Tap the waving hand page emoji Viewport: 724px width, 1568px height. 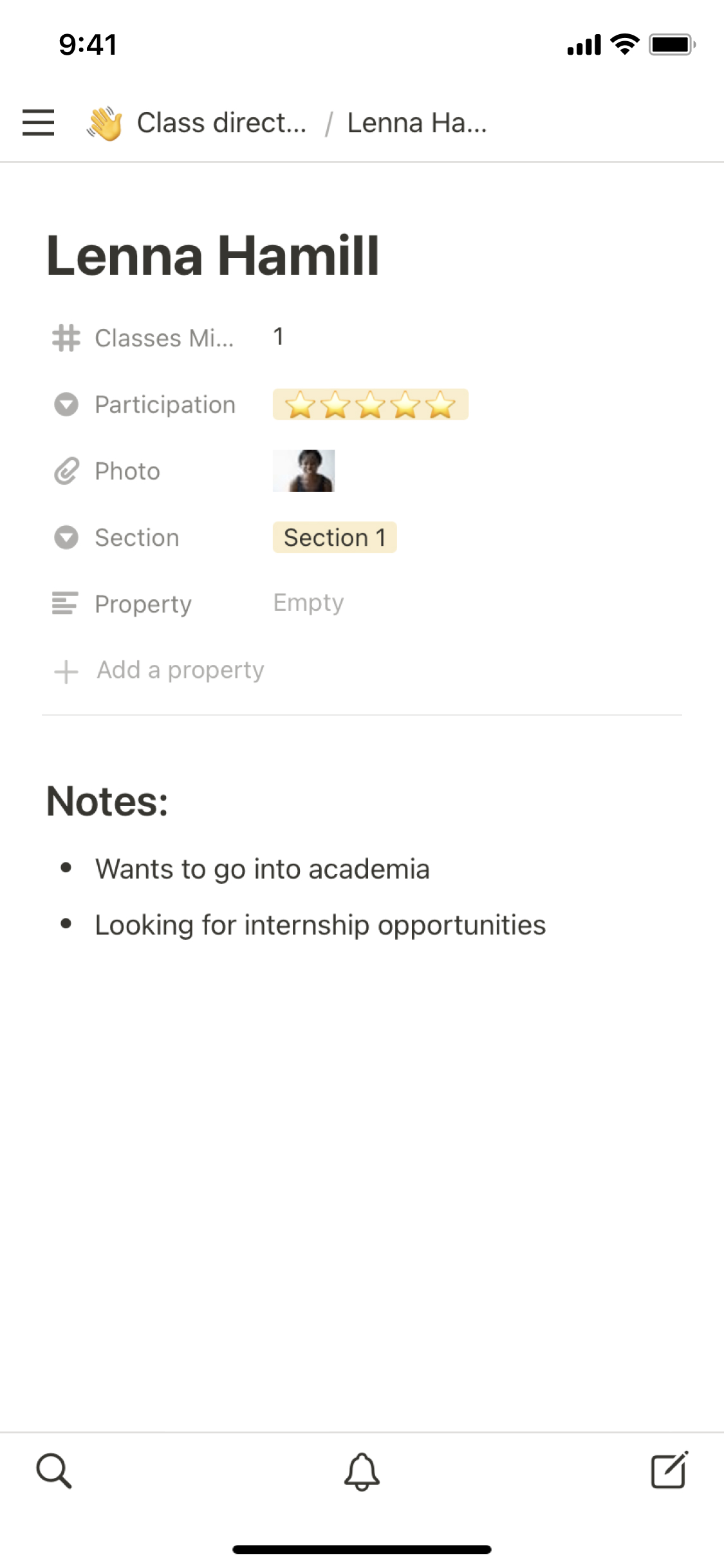[105, 123]
